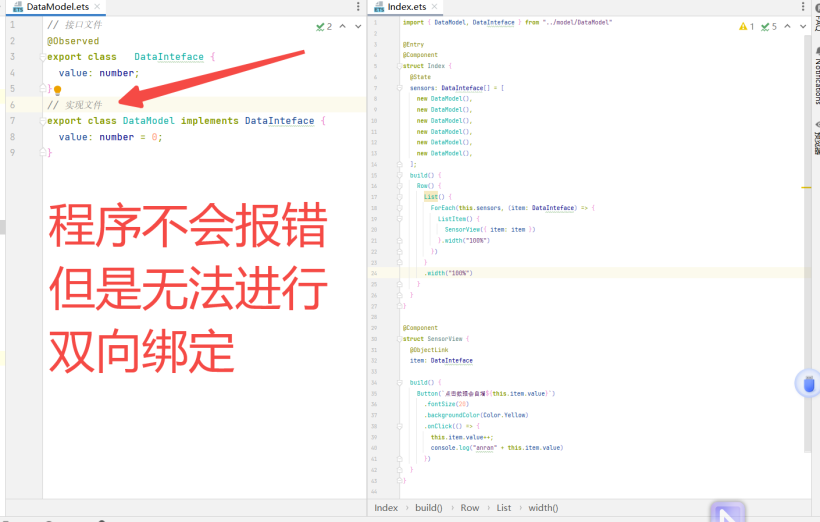Go to previous highlighted problem in Index.ets
820x522 pixels.
click(x=787, y=26)
